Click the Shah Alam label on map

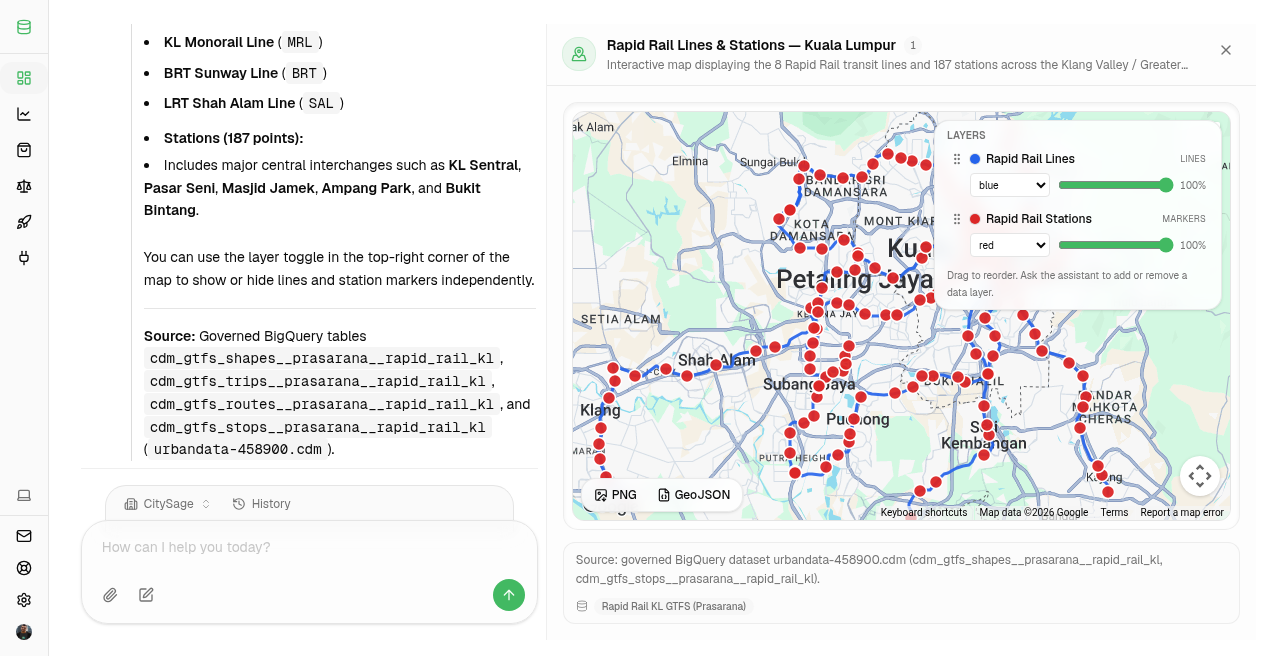click(716, 360)
